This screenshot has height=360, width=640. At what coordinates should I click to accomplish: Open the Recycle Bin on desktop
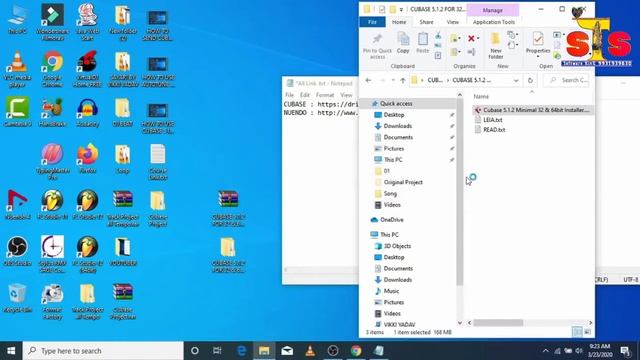pos(17,298)
